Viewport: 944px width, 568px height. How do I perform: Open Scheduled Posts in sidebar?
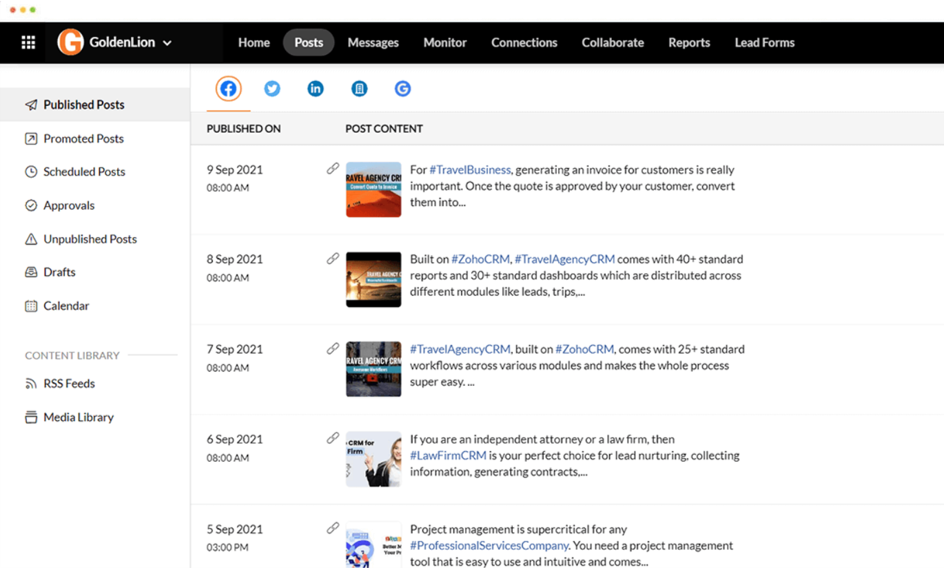[84, 172]
